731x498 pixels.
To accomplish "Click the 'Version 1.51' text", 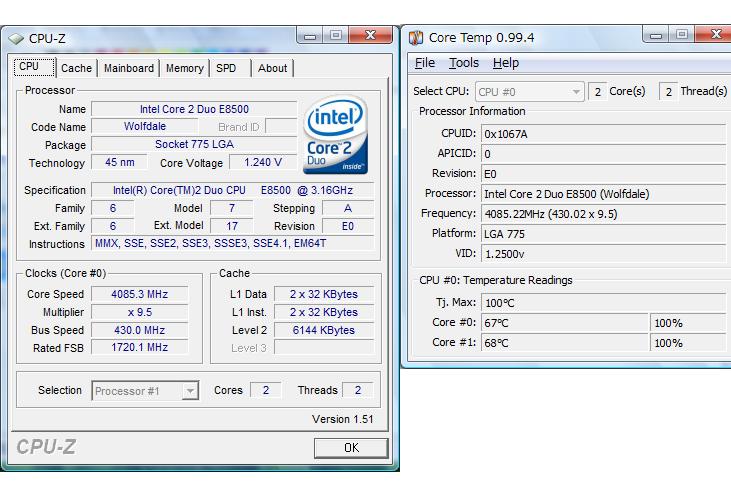I will coord(343,419).
